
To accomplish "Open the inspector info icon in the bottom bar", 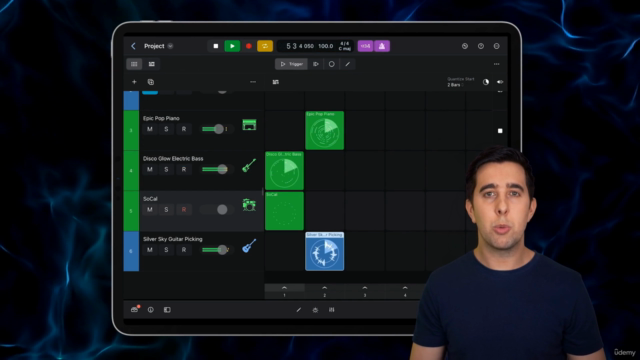I will [x=151, y=310].
